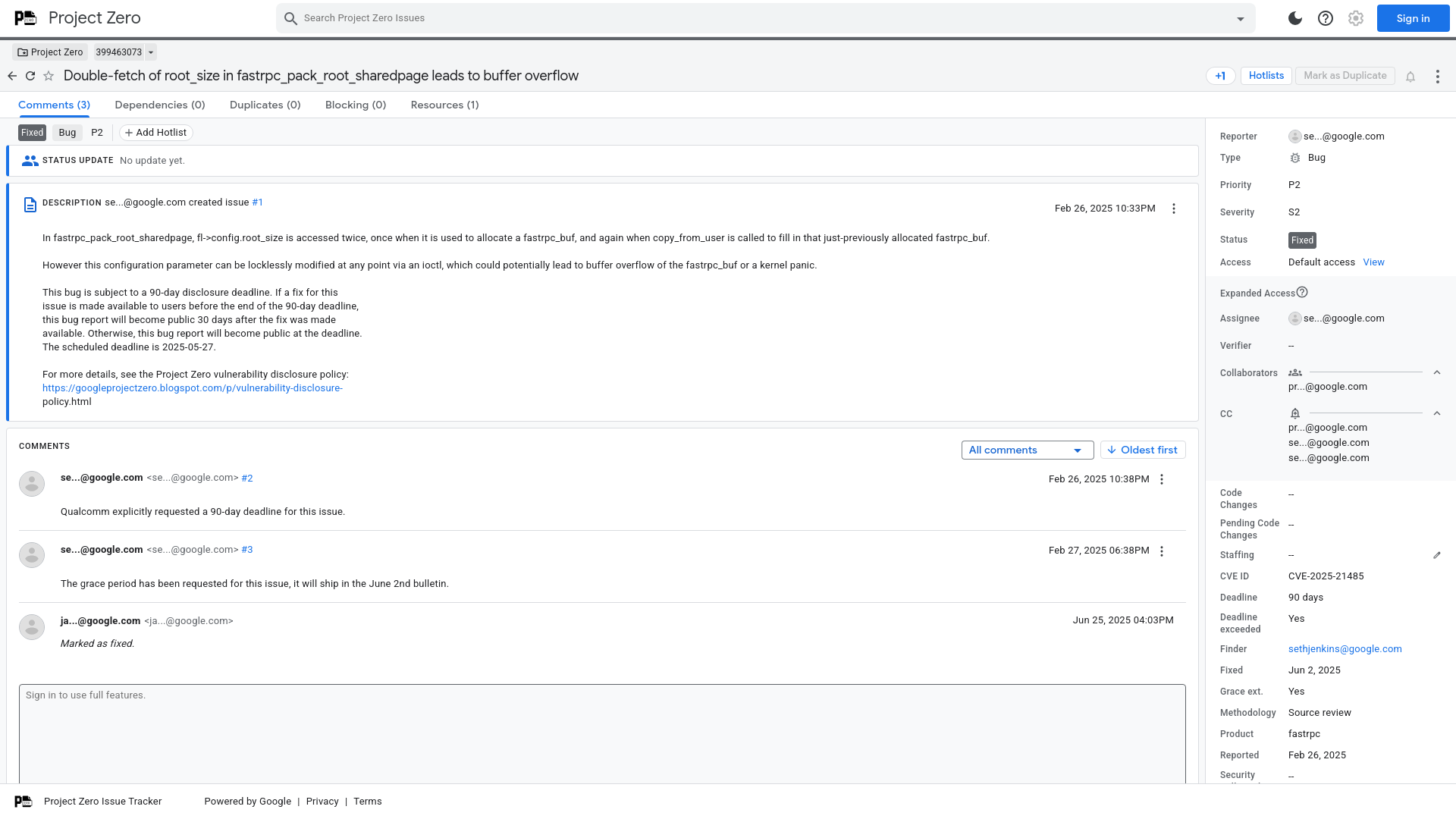Image resolution: width=1456 pixels, height=819 pixels.
Task: Open Resources (1) tab
Action: pyautogui.click(x=445, y=105)
